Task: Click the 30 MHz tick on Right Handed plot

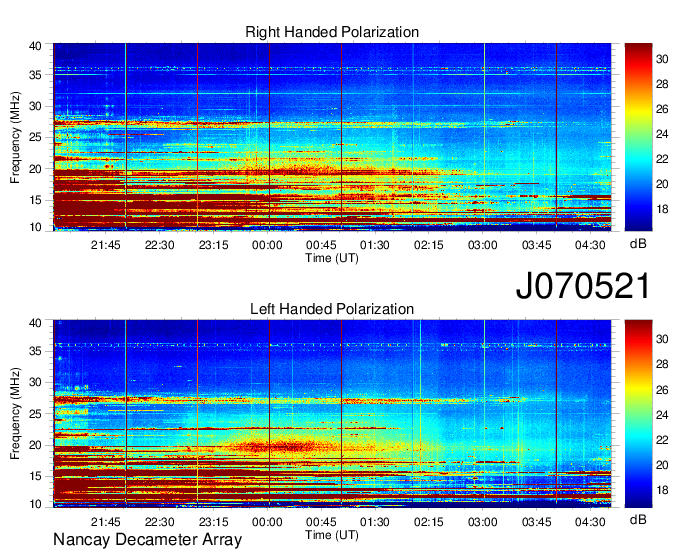Action: [35, 106]
